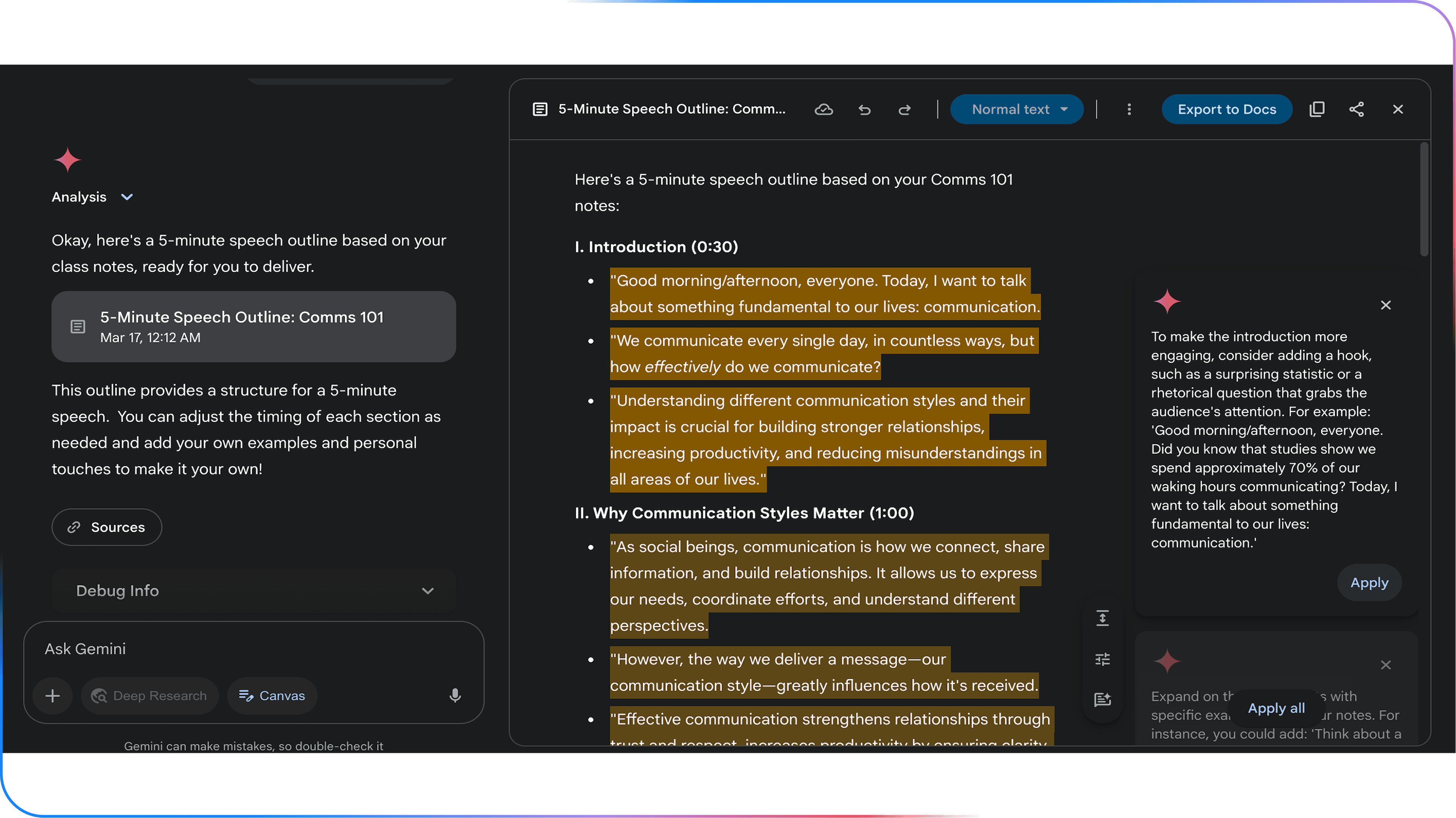Click the change length icon
Screen dimensions: 1456x818
click(1102, 618)
